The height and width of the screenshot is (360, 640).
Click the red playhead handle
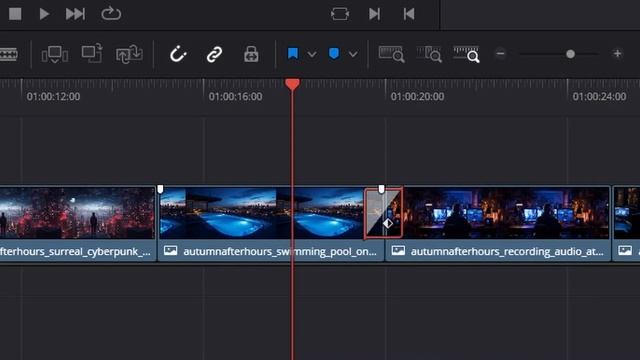point(292,84)
